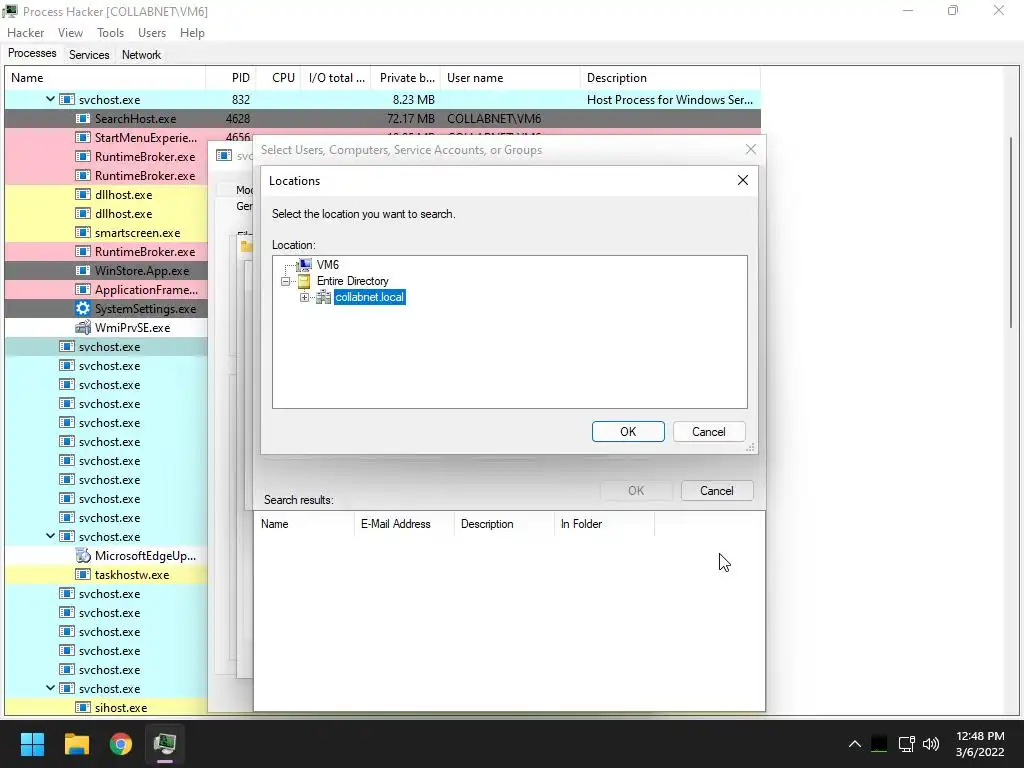This screenshot has height=768, width=1024.
Task: Select the WmiPrvSE.exe process icon
Action: click(x=82, y=327)
